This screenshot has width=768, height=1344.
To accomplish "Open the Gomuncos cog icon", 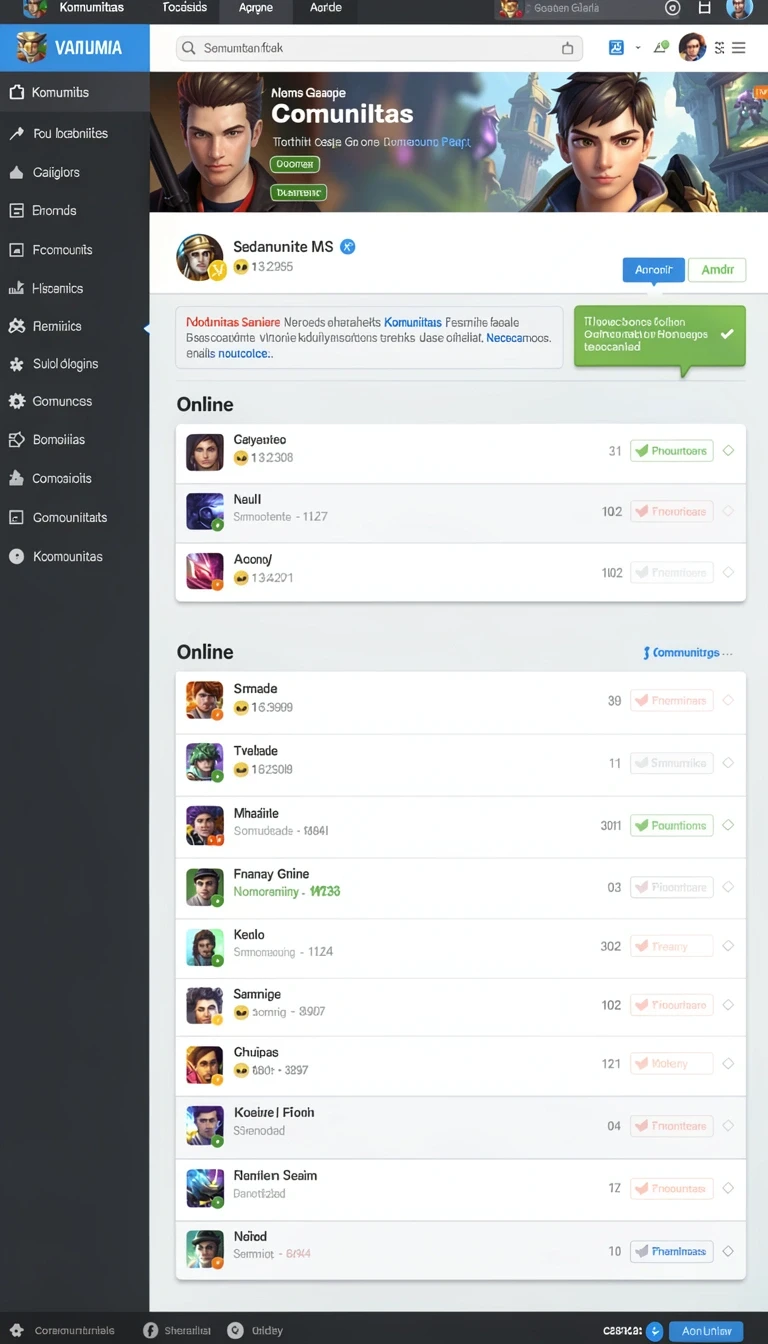I will point(16,401).
